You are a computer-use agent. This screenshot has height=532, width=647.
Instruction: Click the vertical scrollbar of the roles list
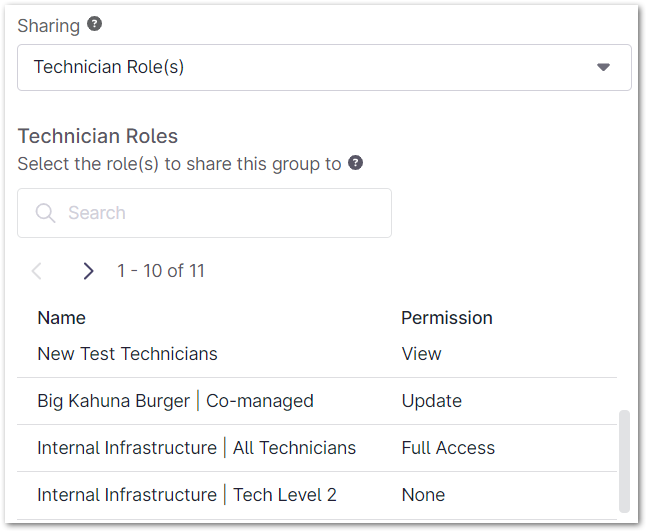coord(625,458)
